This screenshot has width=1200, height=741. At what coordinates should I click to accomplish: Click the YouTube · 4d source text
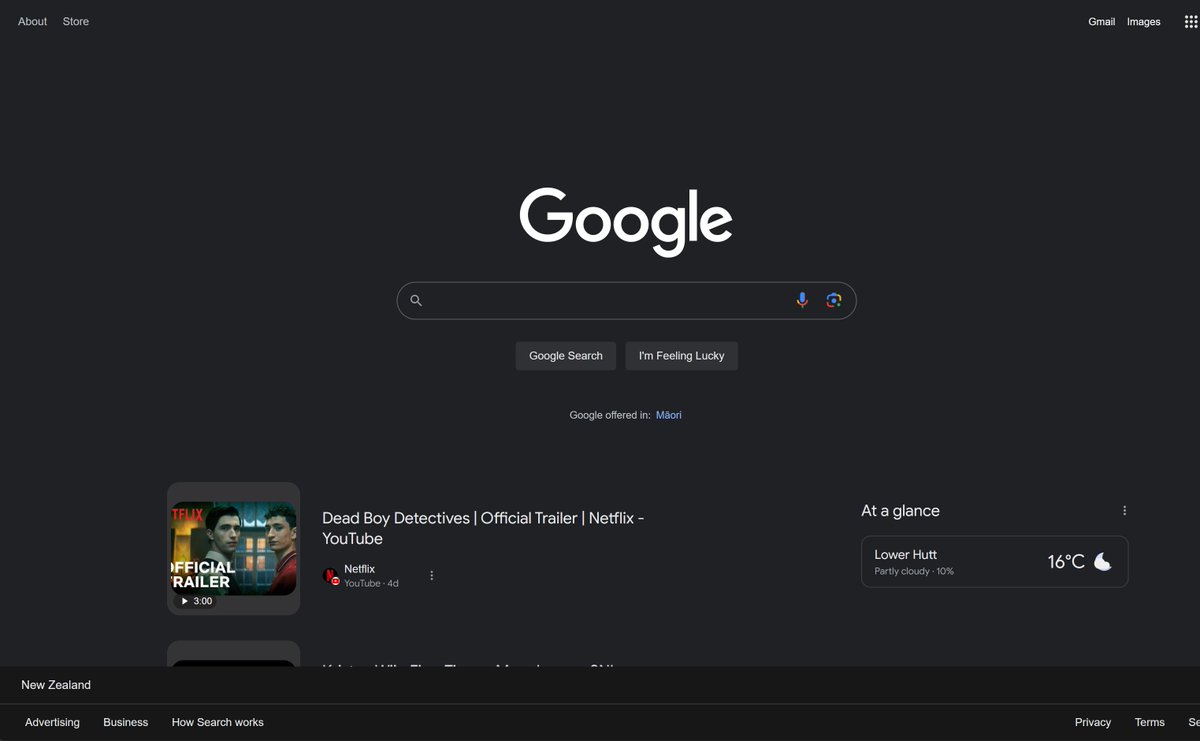(x=372, y=583)
